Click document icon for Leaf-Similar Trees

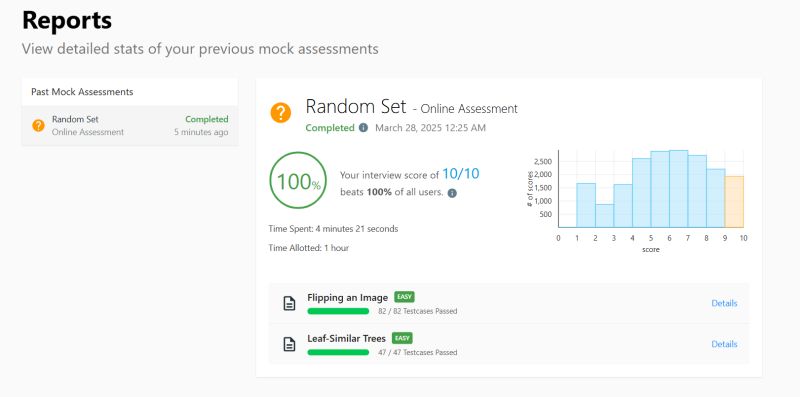[289, 344]
